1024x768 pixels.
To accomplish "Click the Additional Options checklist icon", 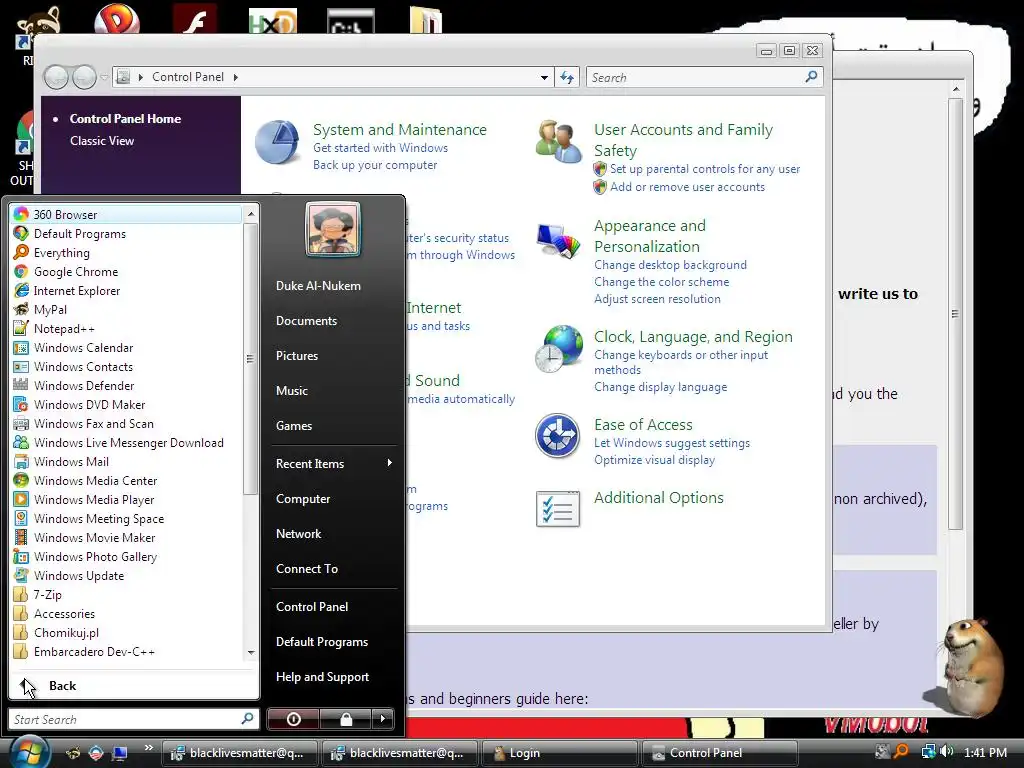I will click(558, 509).
